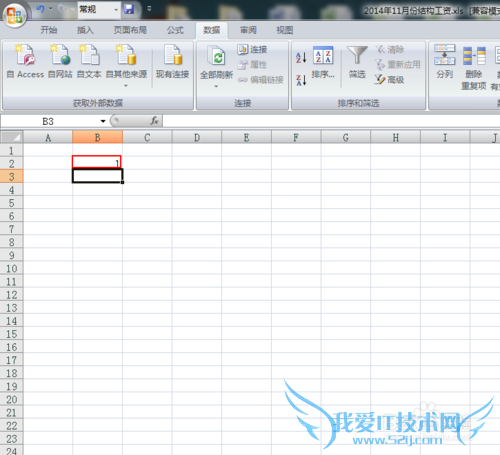This screenshot has height=455, width=500.
Task: Select column C header
Action: [147, 137]
